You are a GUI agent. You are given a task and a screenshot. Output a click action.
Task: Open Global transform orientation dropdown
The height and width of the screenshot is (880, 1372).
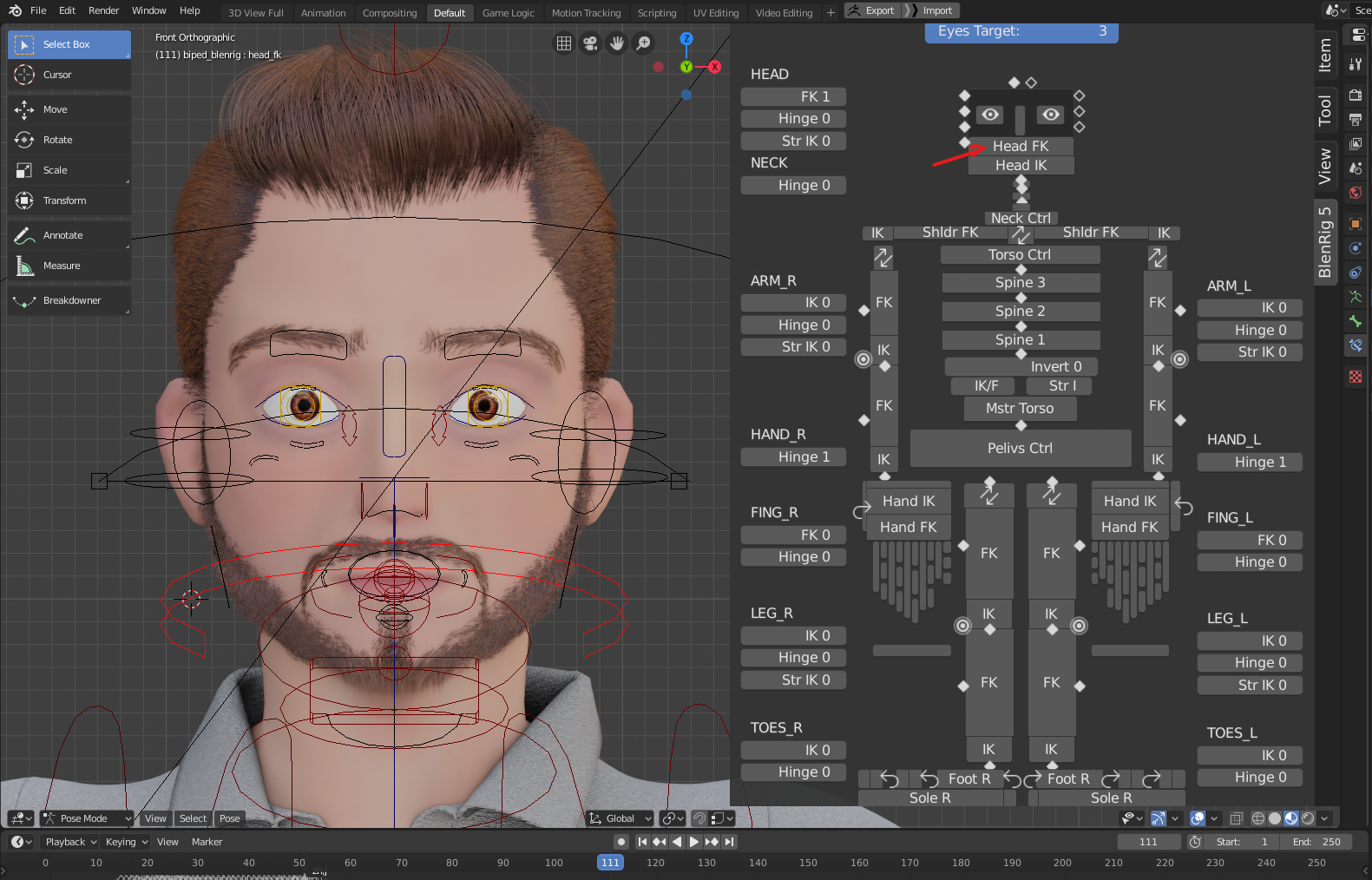pyautogui.click(x=620, y=818)
